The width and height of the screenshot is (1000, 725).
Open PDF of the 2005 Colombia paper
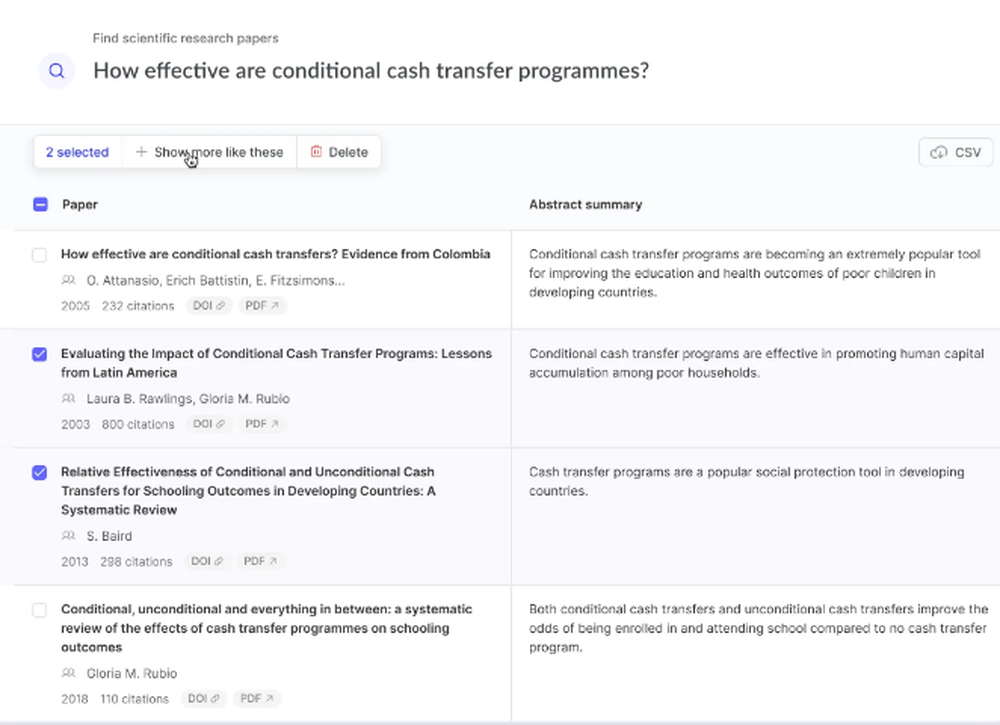point(262,306)
